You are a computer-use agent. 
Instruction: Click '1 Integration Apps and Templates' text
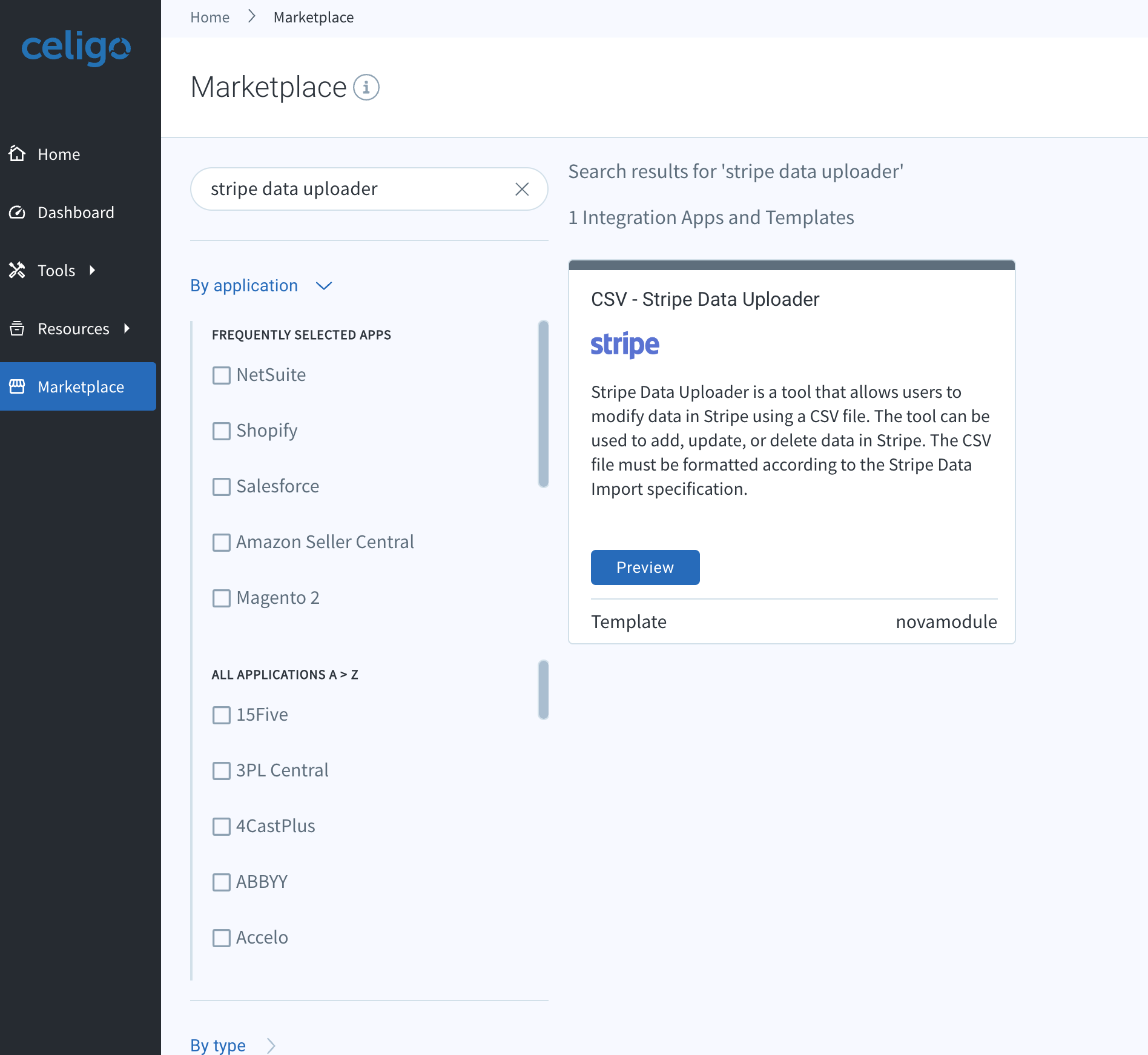[x=711, y=217]
